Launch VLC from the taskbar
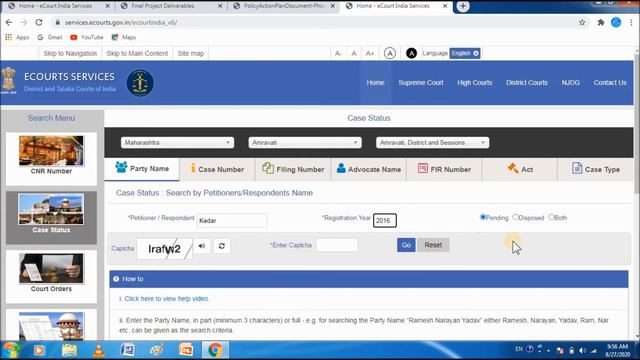 click(98, 350)
